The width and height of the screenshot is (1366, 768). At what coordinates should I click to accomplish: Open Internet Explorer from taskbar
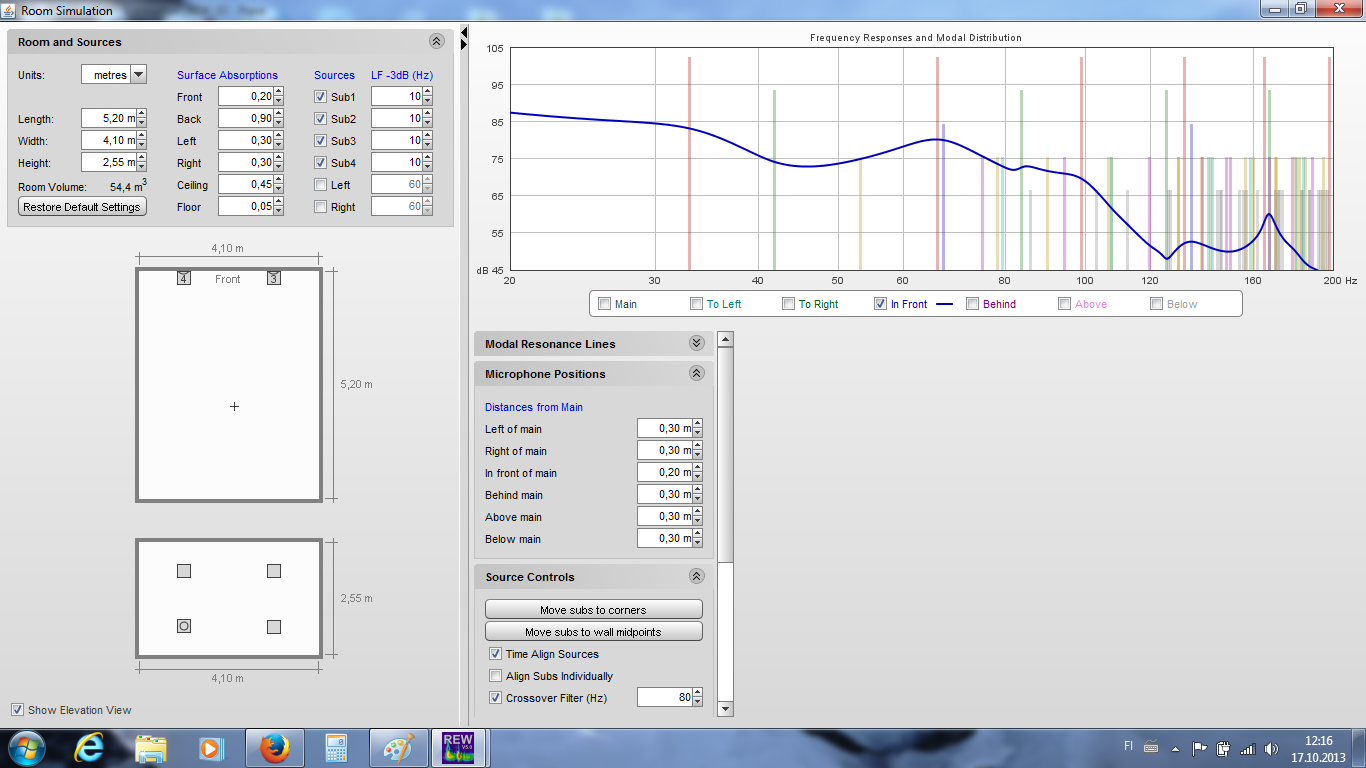89,748
